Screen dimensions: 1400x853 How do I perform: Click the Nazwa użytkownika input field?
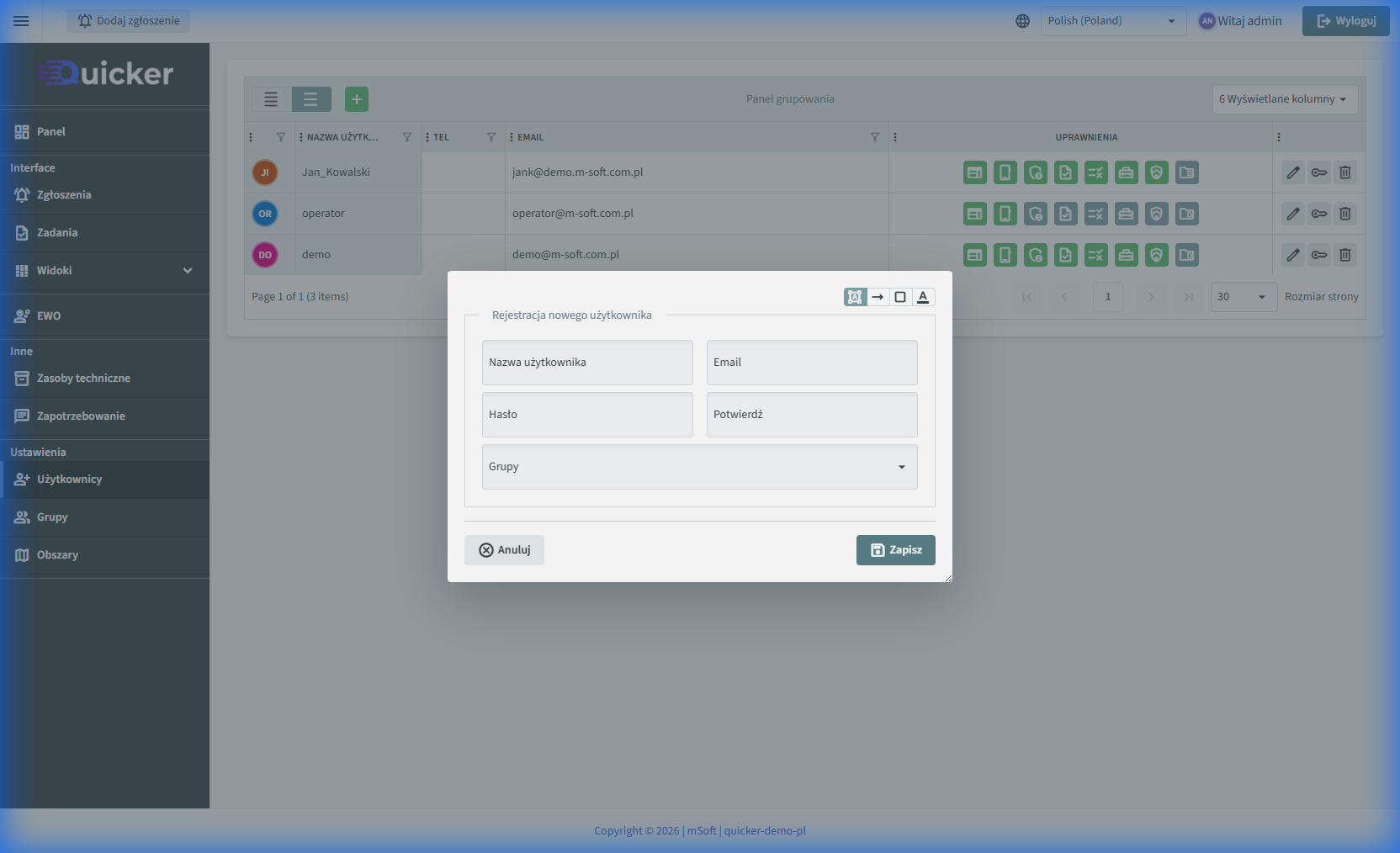pos(587,363)
